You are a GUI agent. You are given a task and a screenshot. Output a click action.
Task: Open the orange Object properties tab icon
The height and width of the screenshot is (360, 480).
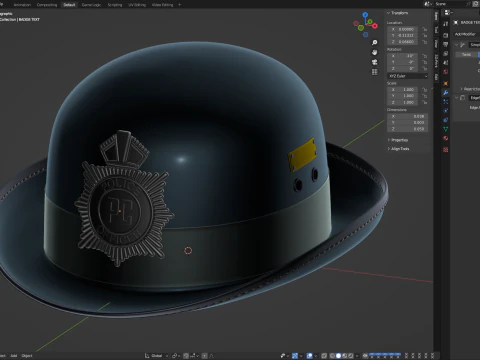(446, 83)
